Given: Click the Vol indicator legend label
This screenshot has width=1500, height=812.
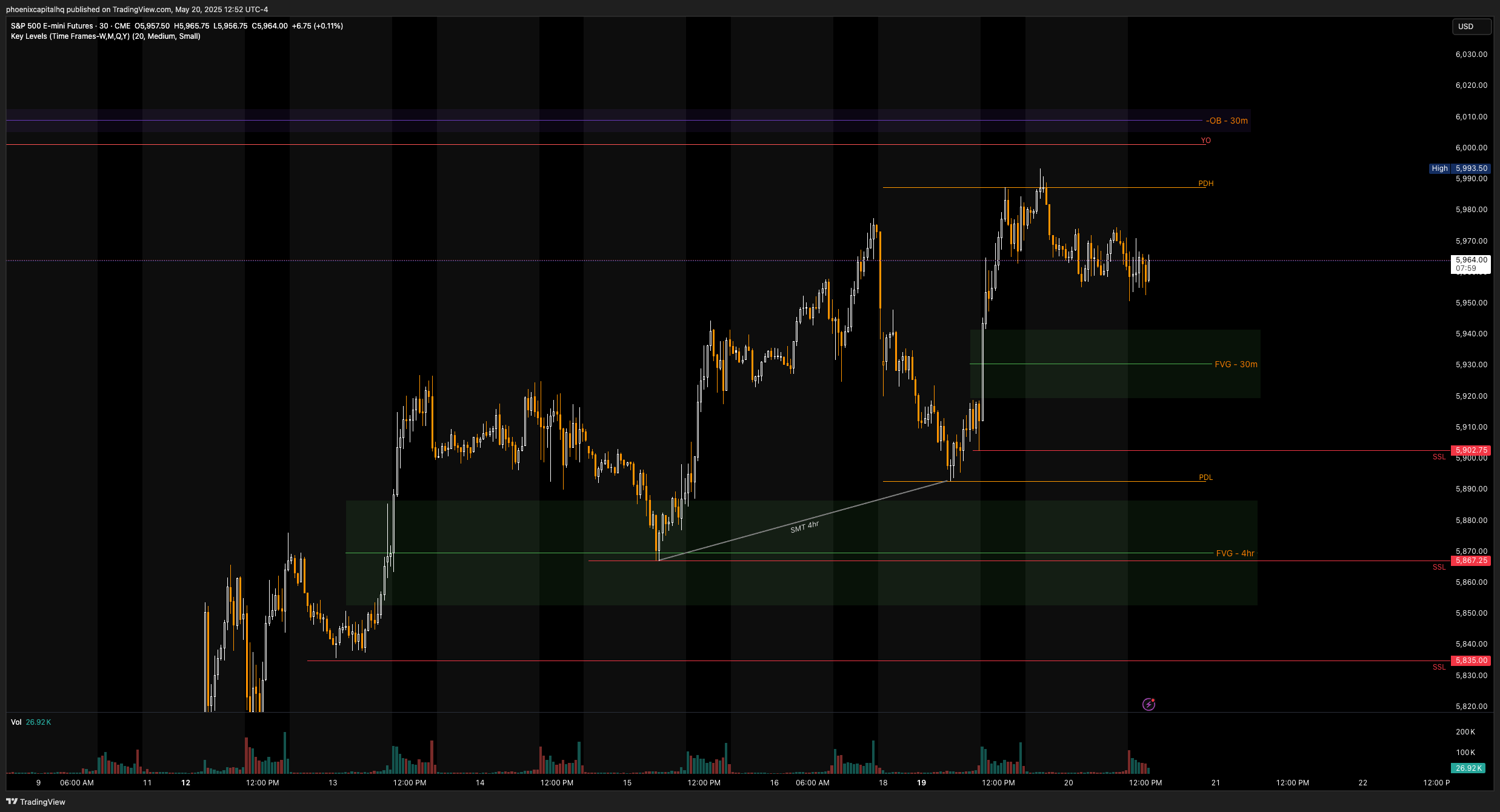Looking at the screenshot, I should pyautogui.click(x=16, y=722).
